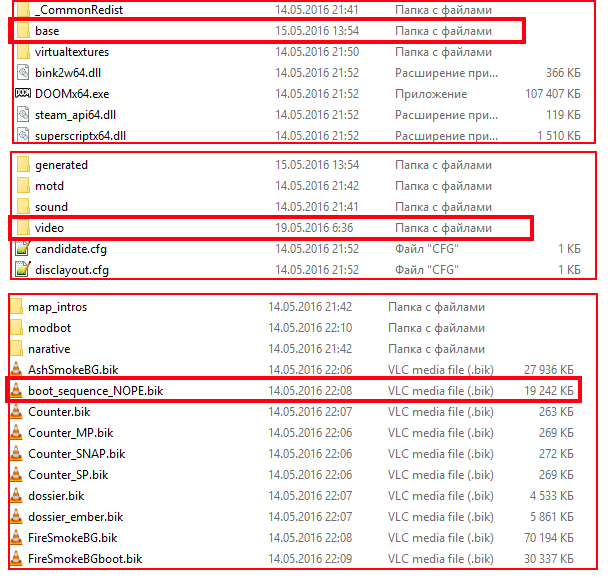613x581 pixels.
Task: Click the 30 337 КБ size value
Action: click(x=548, y=559)
